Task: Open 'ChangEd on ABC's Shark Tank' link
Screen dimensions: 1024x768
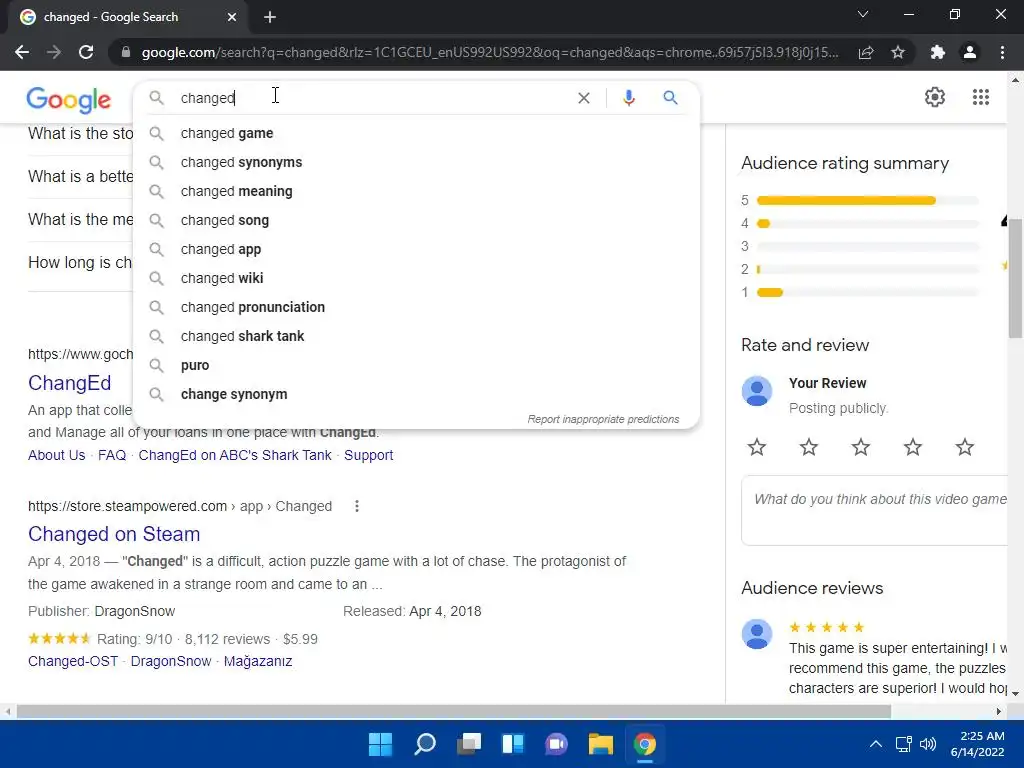Action: pyautogui.click(x=235, y=455)
